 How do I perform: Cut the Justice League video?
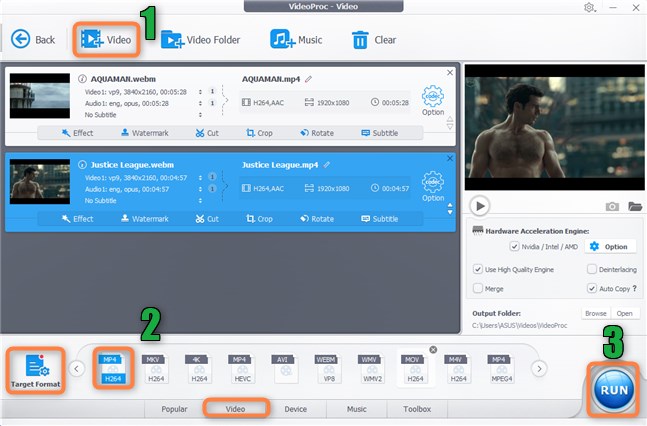click(x=207, y=219)
